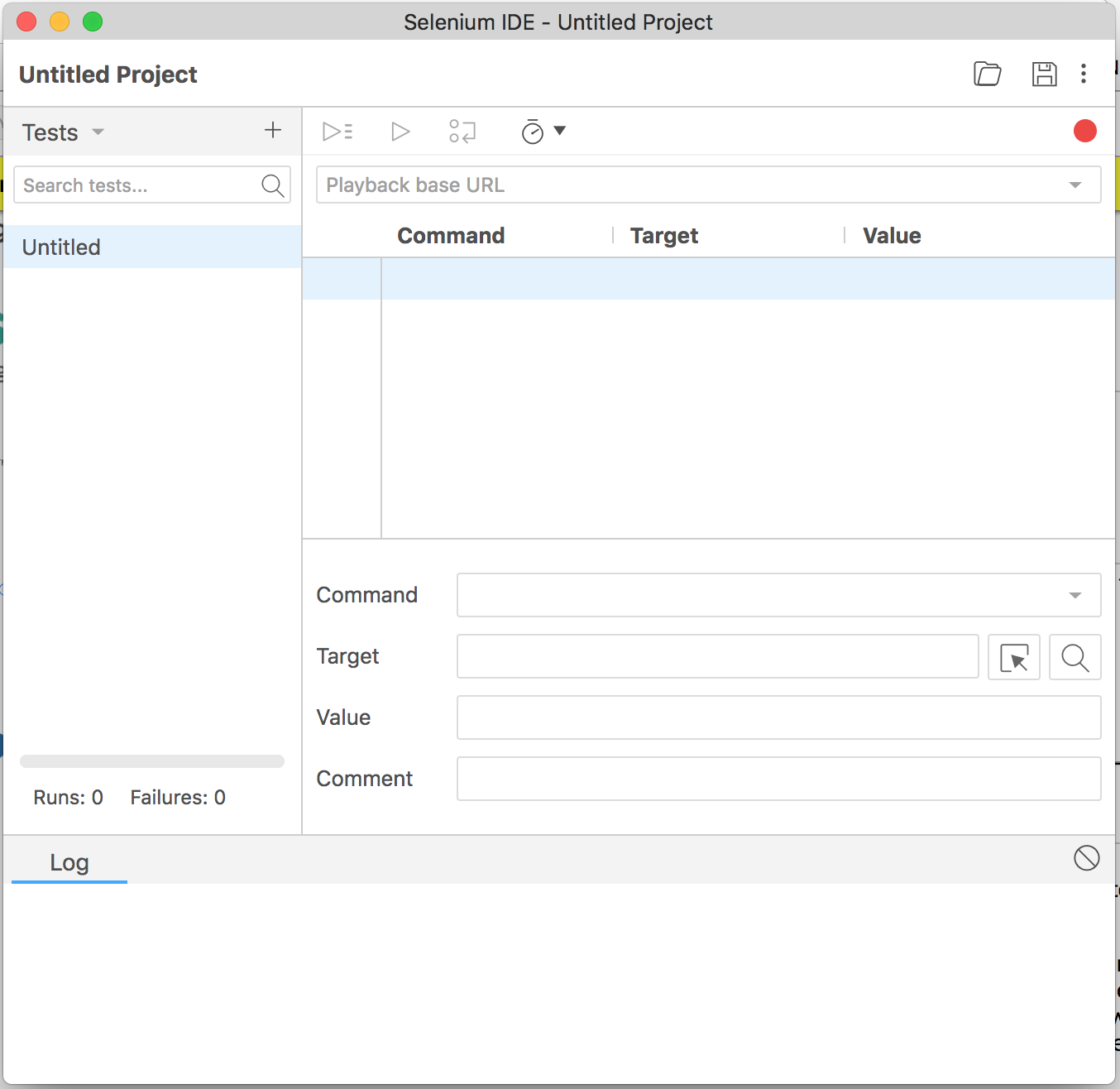Clear the log with the circle-slash icon
The height and width of the screenshot is (1089, 1120).
click(1086, 858)
